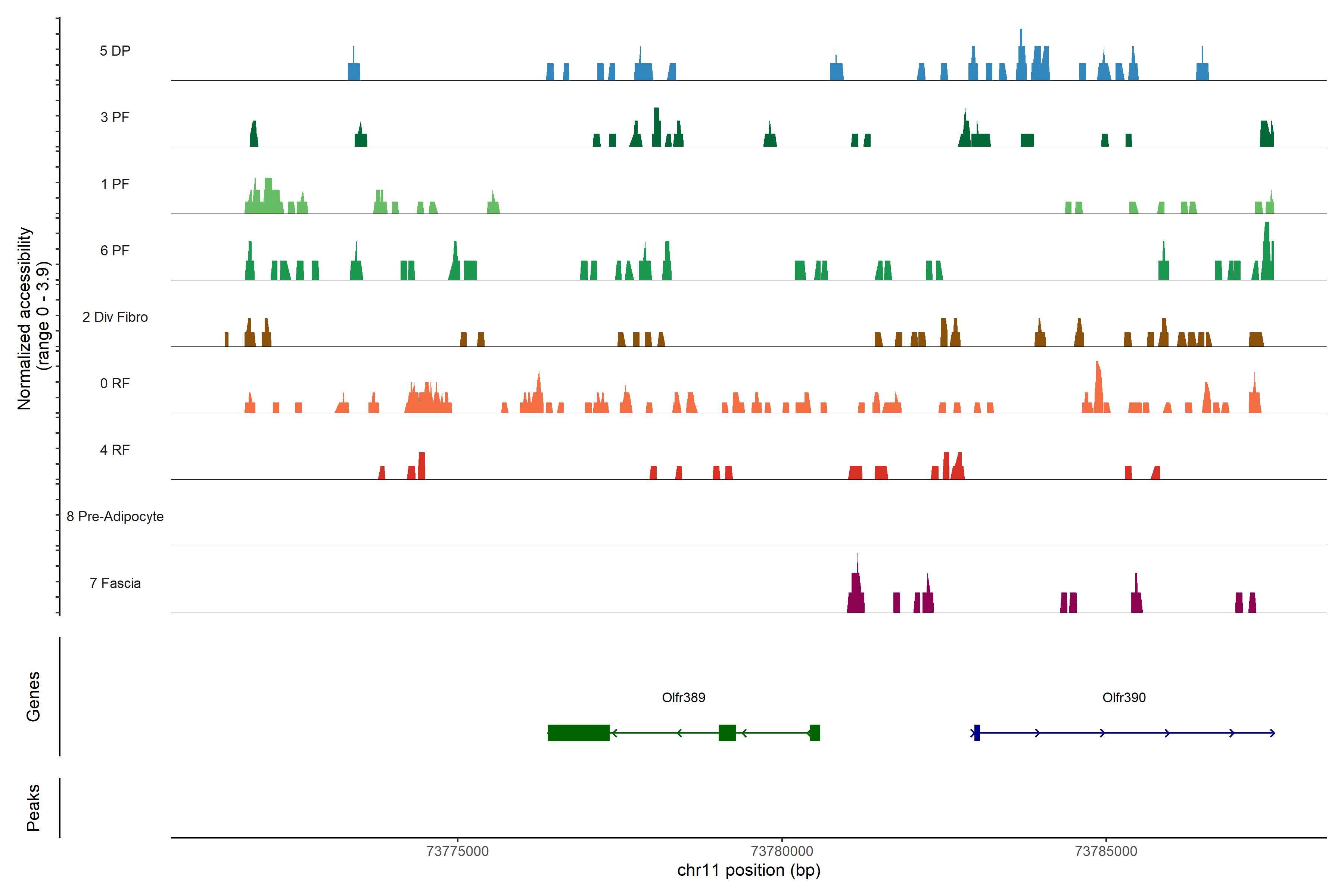Image resolution: width=1344 pixels, height=896 pixels.
Task: Click the Olfr390 terminal arrowhead
Action: 1272,733
